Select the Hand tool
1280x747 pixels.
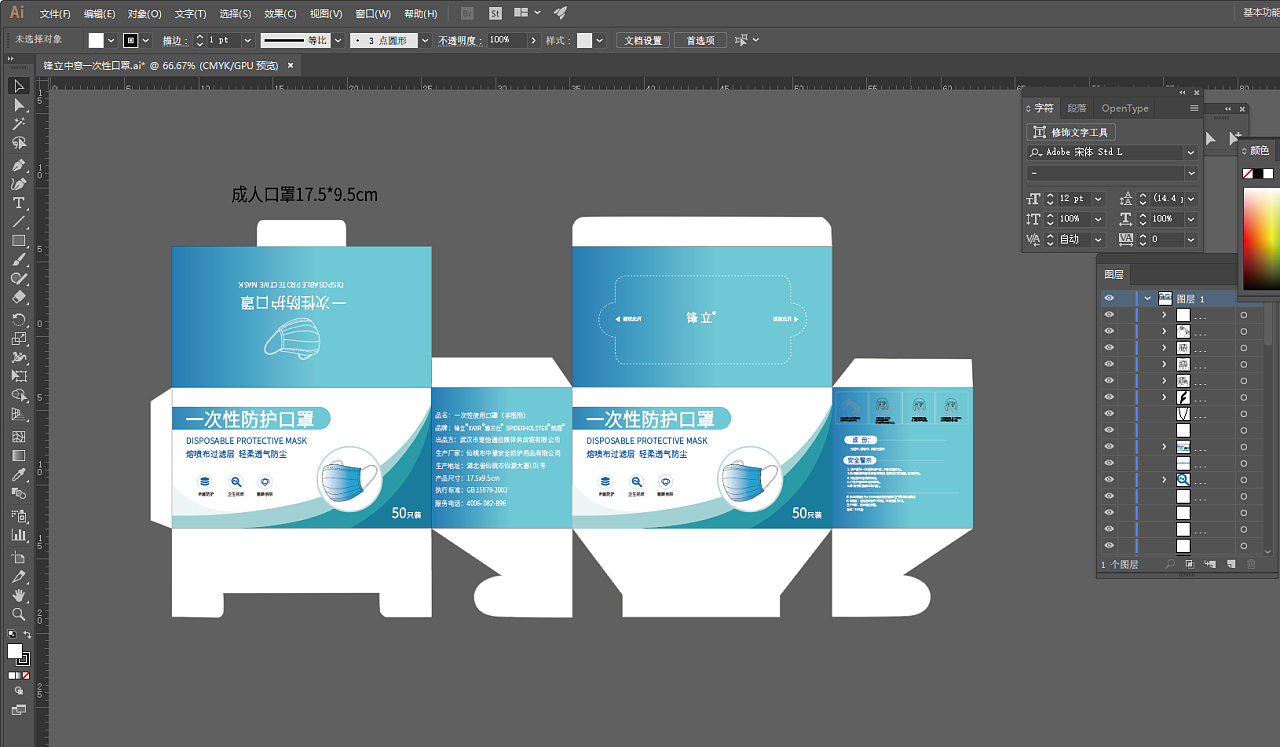coord(18,595)
